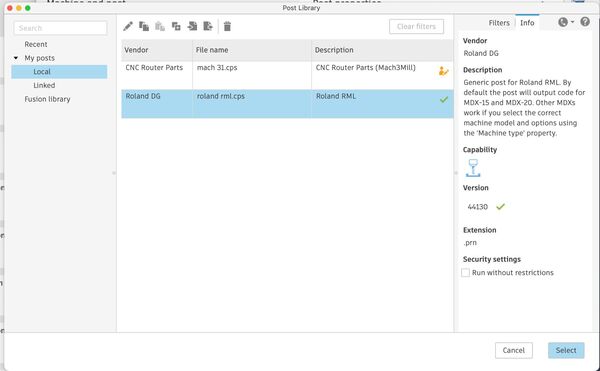This screenshot has width=600, height=371.
Task: Enable Run without restrictions checkbox
Action: pos(465,273)
